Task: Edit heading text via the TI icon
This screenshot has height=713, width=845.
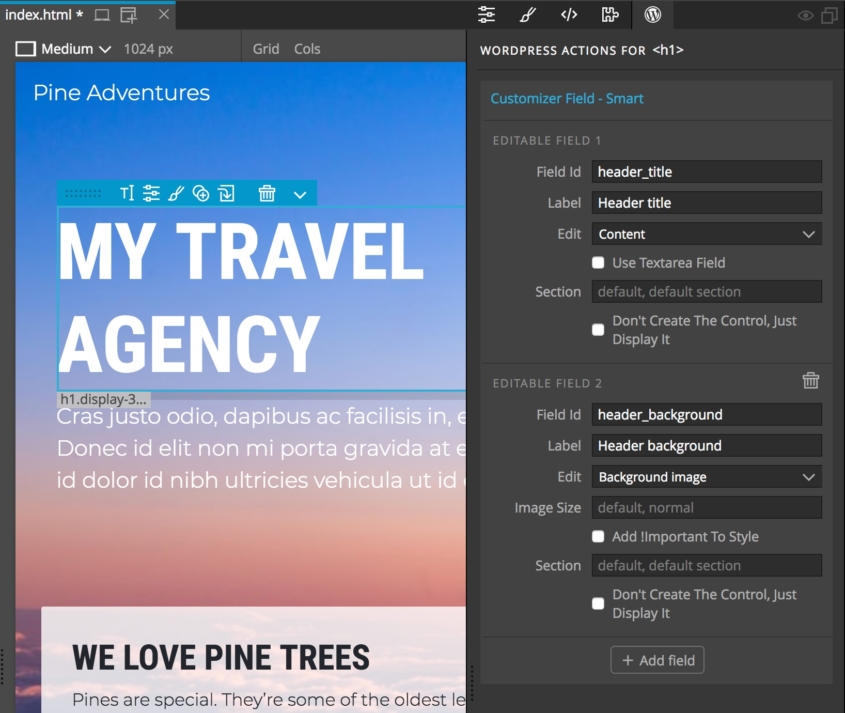Action: (126, 193)
